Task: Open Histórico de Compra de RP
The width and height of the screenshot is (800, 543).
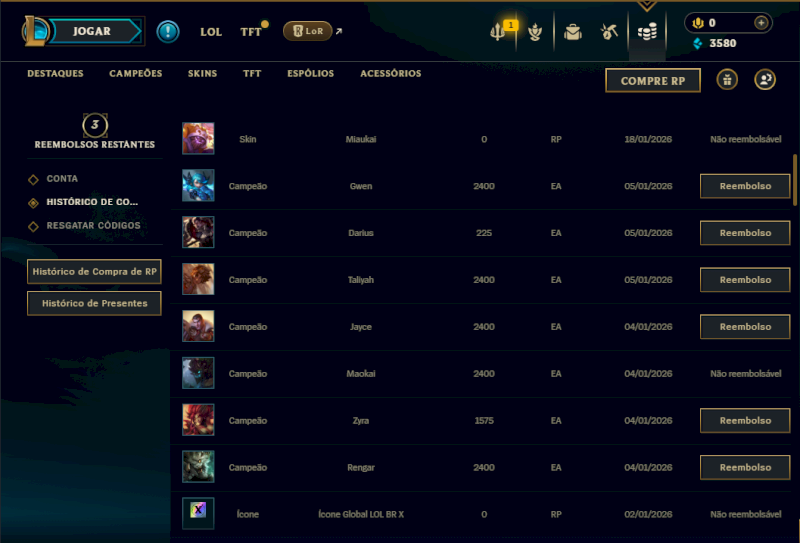Action: [x=94, y=272]
